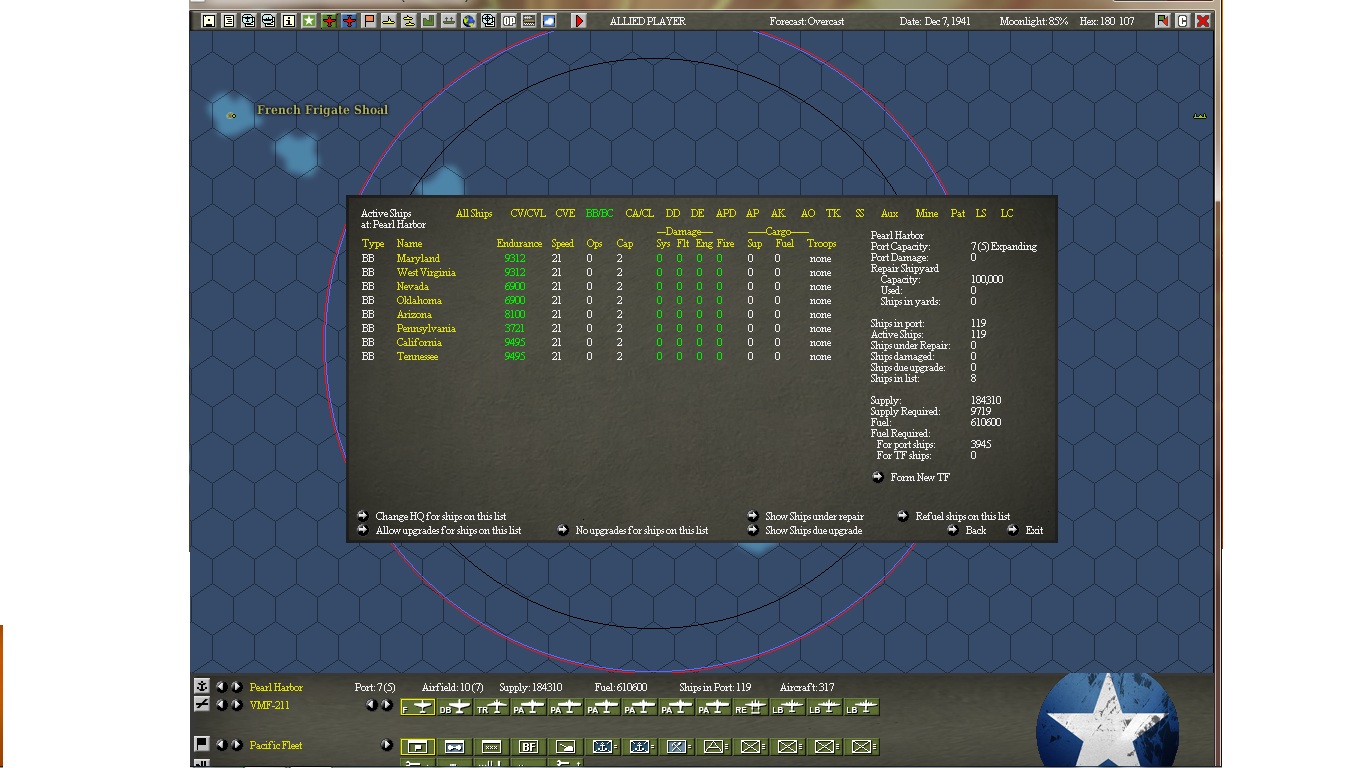Open the battleship West Virginia entry
This screenshot has height=768, width=1366.
pos(426,272)
